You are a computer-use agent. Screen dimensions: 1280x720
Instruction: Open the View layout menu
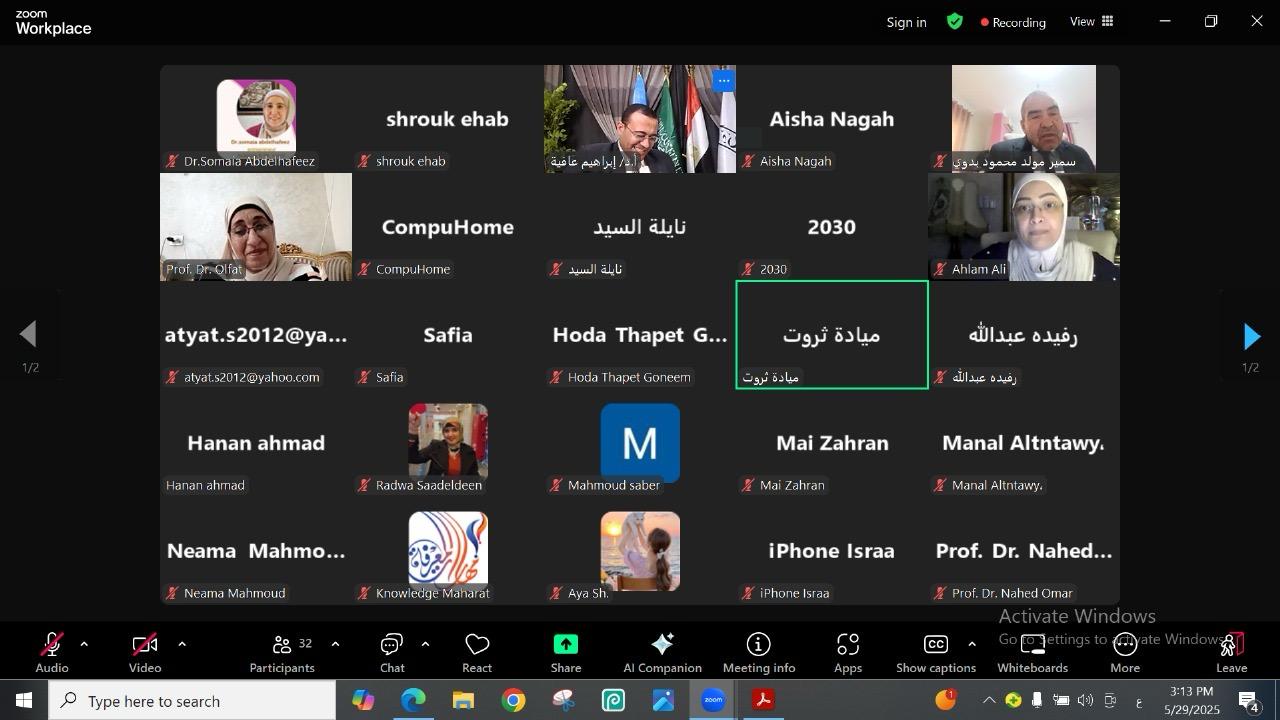click(x=1092, y=22)
